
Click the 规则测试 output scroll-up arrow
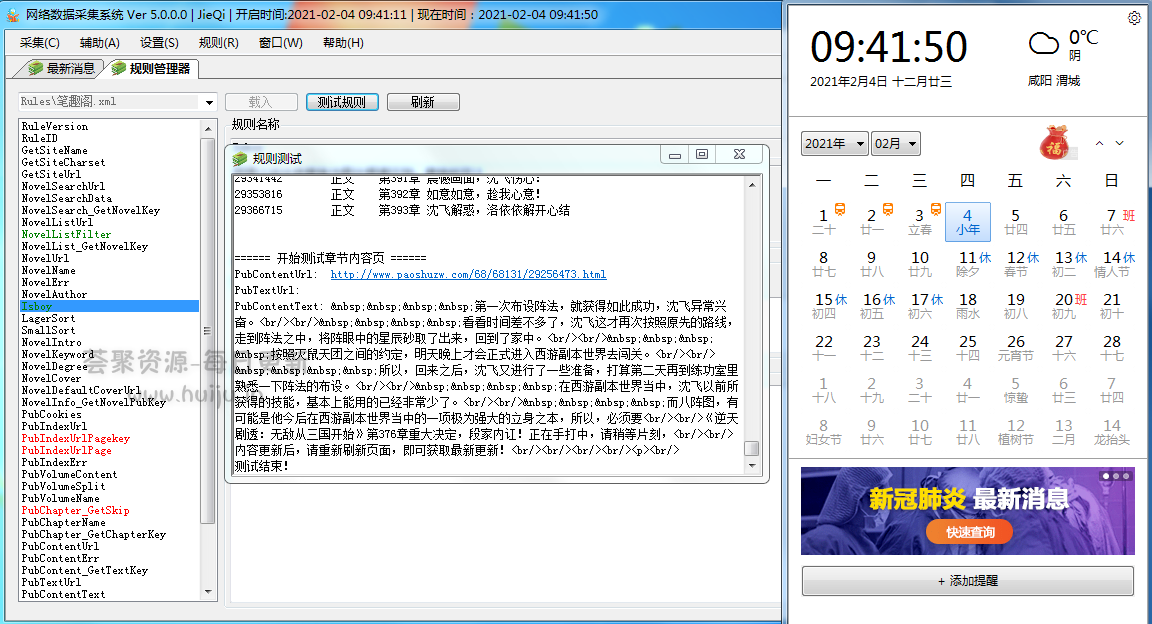tap(752, 185)
